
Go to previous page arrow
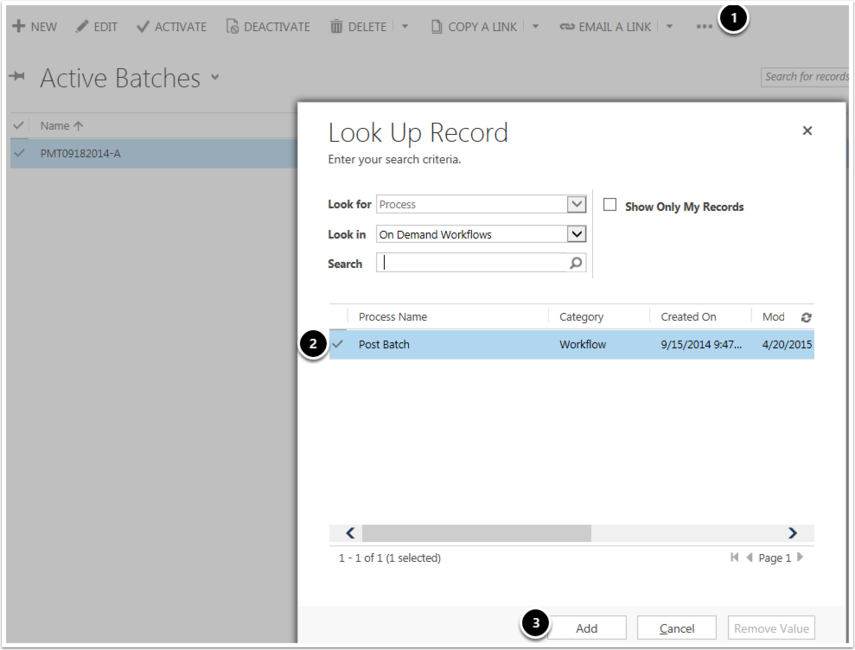749,557
